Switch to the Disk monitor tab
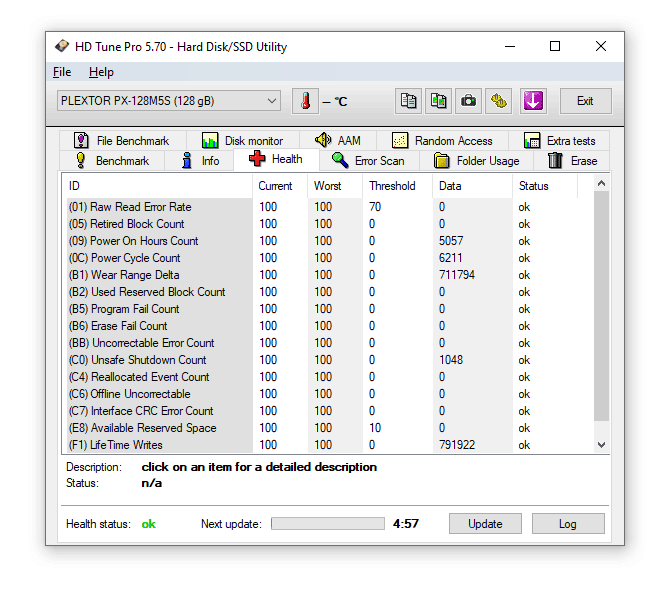667x593 pixels. coord(242,140)
